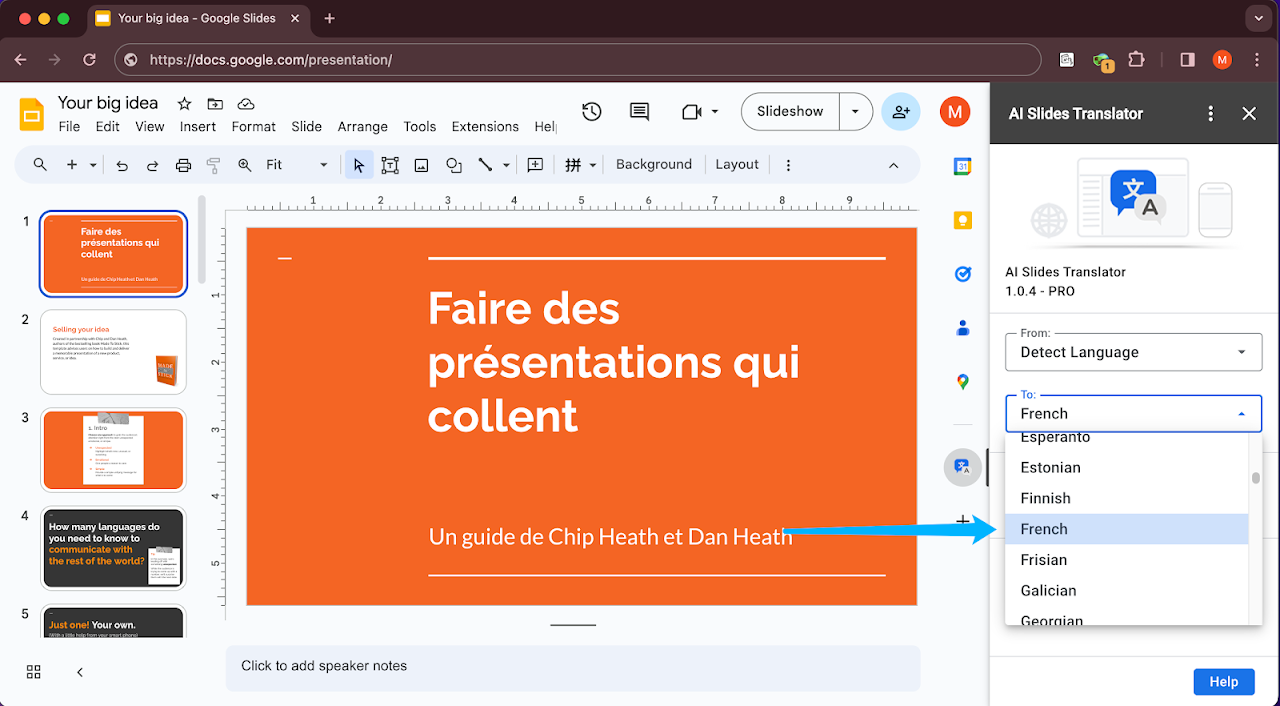Choose Finnish from language list

[x=1127, y=498]
